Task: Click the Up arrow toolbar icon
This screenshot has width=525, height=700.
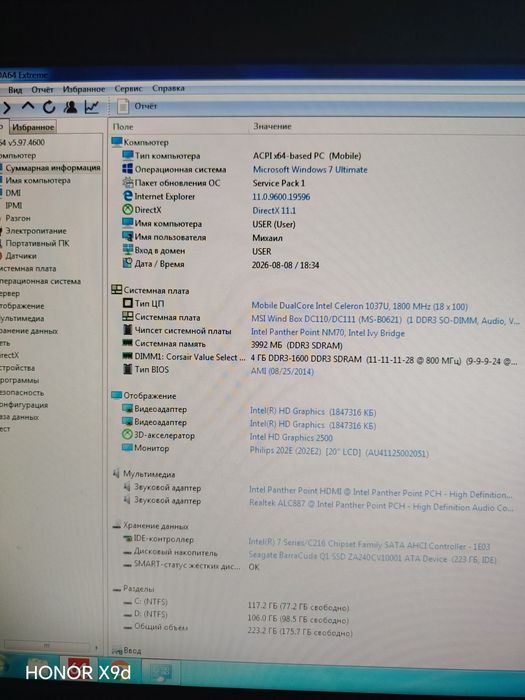Action: (x=28, y=107)
